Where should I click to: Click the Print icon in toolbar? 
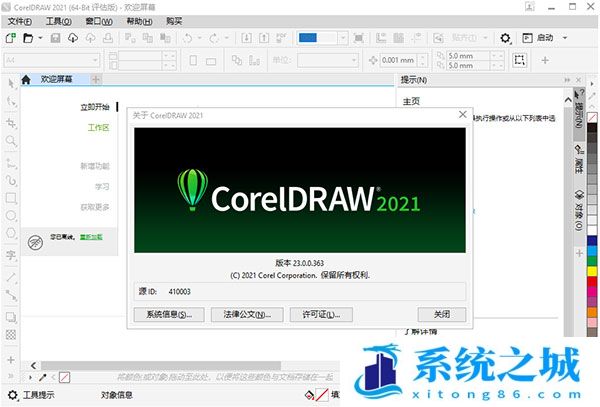tap(108, 38)
